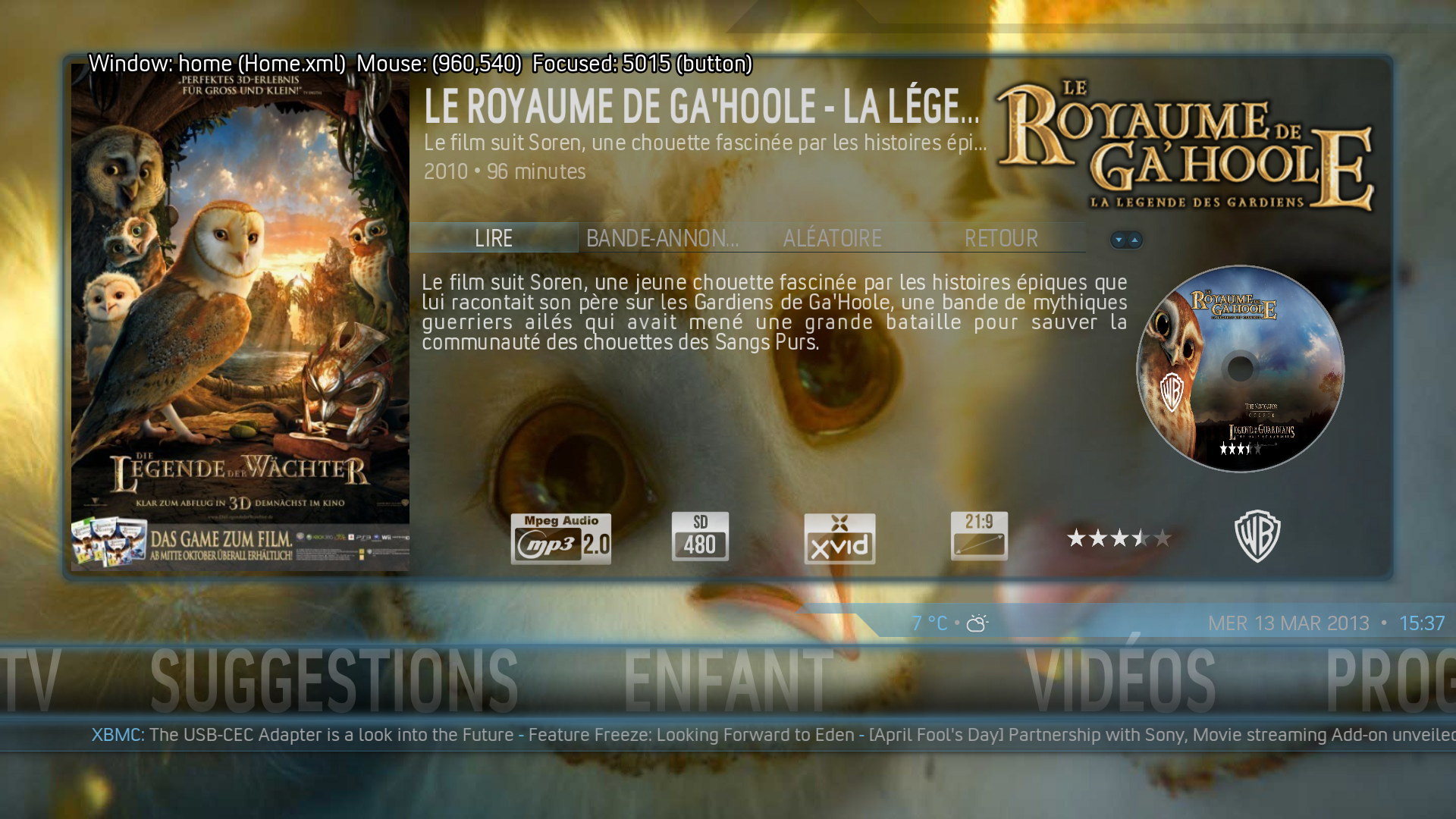
Task: Open the VIDÉOS home menu item
Action: (x=1120, y=680)
